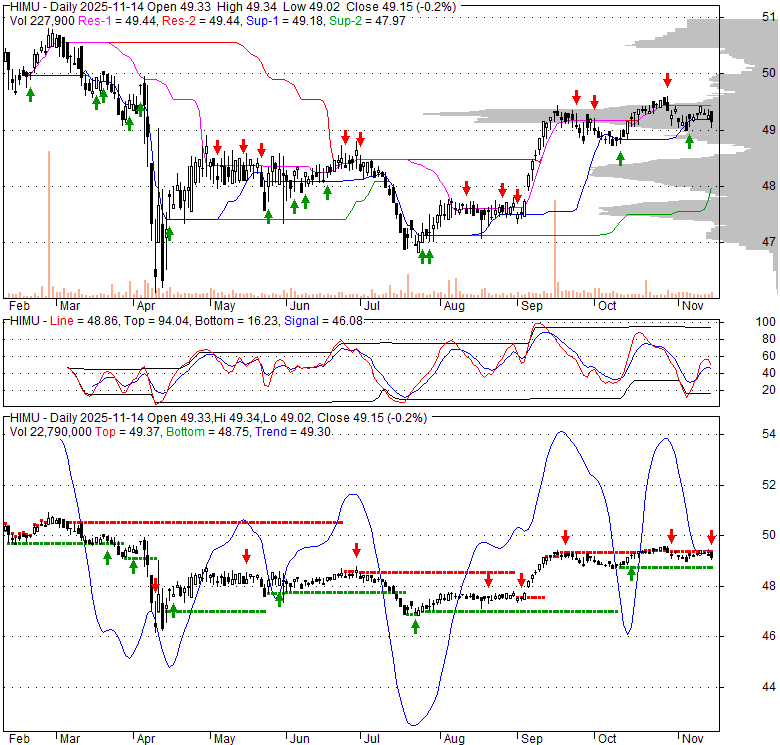Click the Sep label on top chart axis
Image resolution: width=780 pixels, height=745 pixels.
[x=531, y=306]
